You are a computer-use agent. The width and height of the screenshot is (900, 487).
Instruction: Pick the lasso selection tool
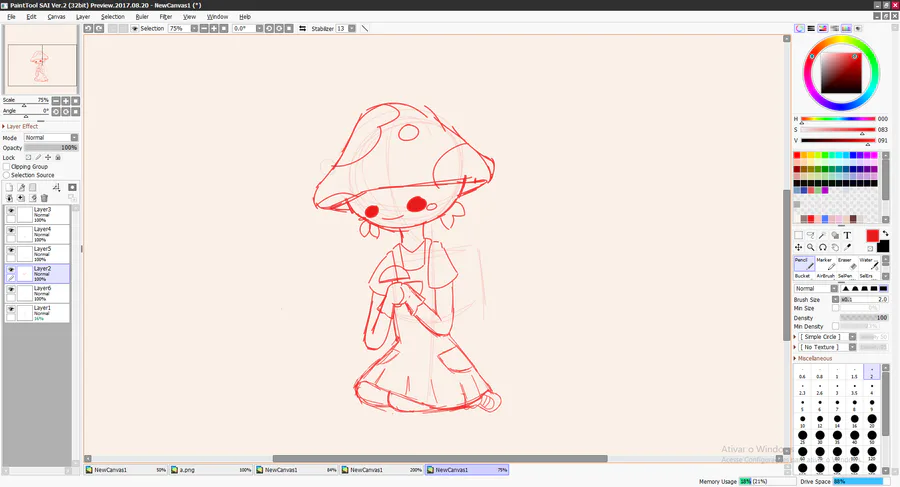point(810,235)
